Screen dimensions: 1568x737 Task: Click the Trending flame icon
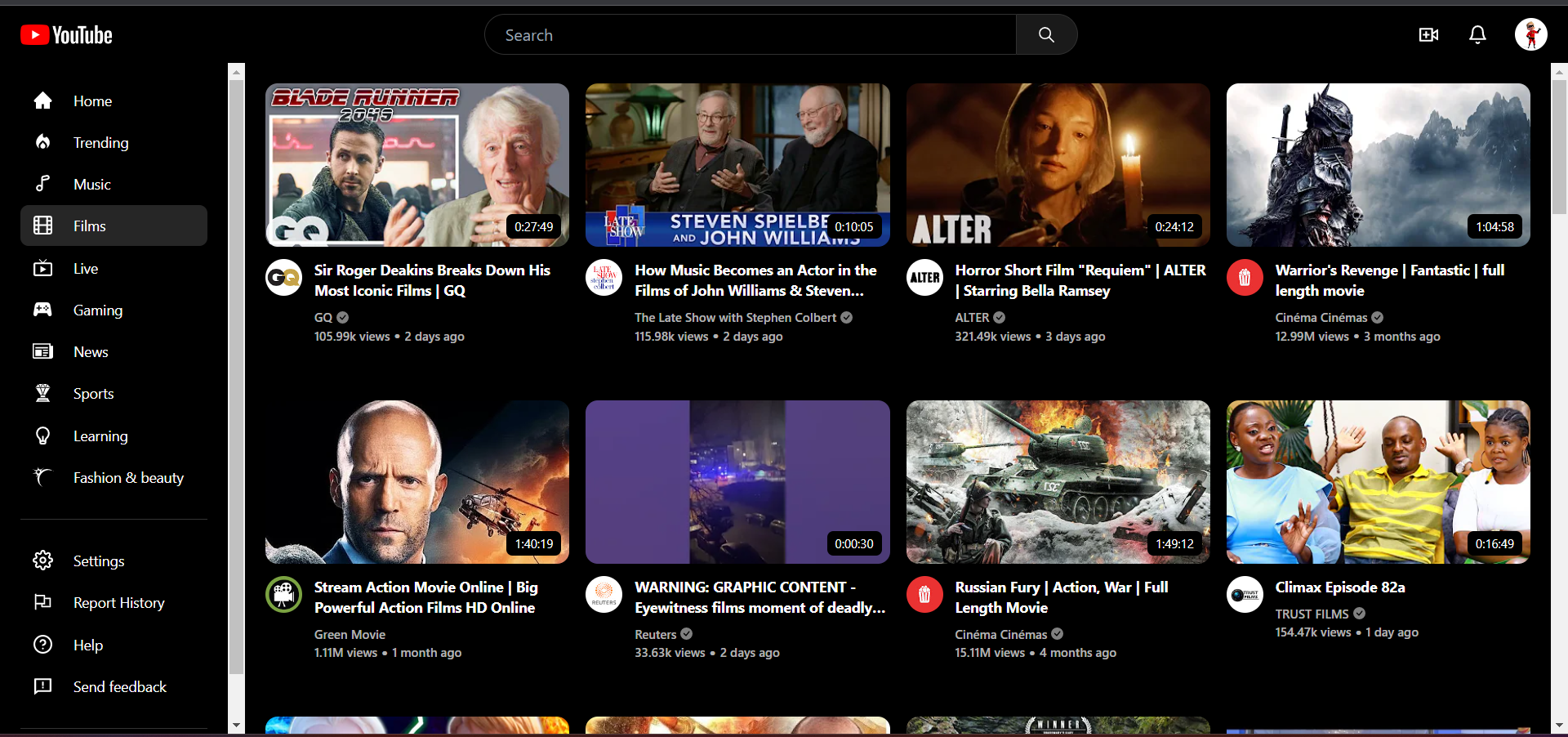click(42, 142)
